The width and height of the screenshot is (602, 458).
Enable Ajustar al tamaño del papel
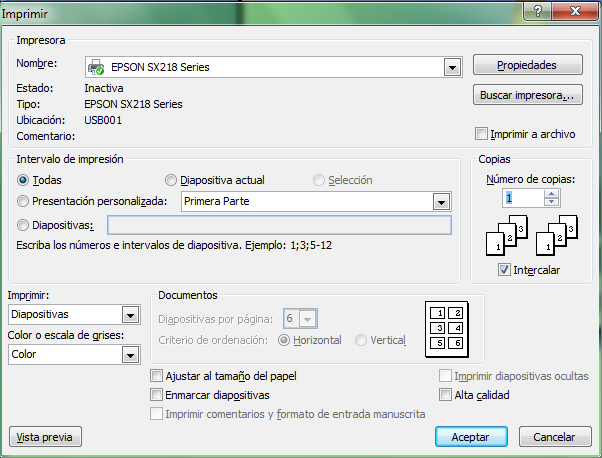coord(156,376)
